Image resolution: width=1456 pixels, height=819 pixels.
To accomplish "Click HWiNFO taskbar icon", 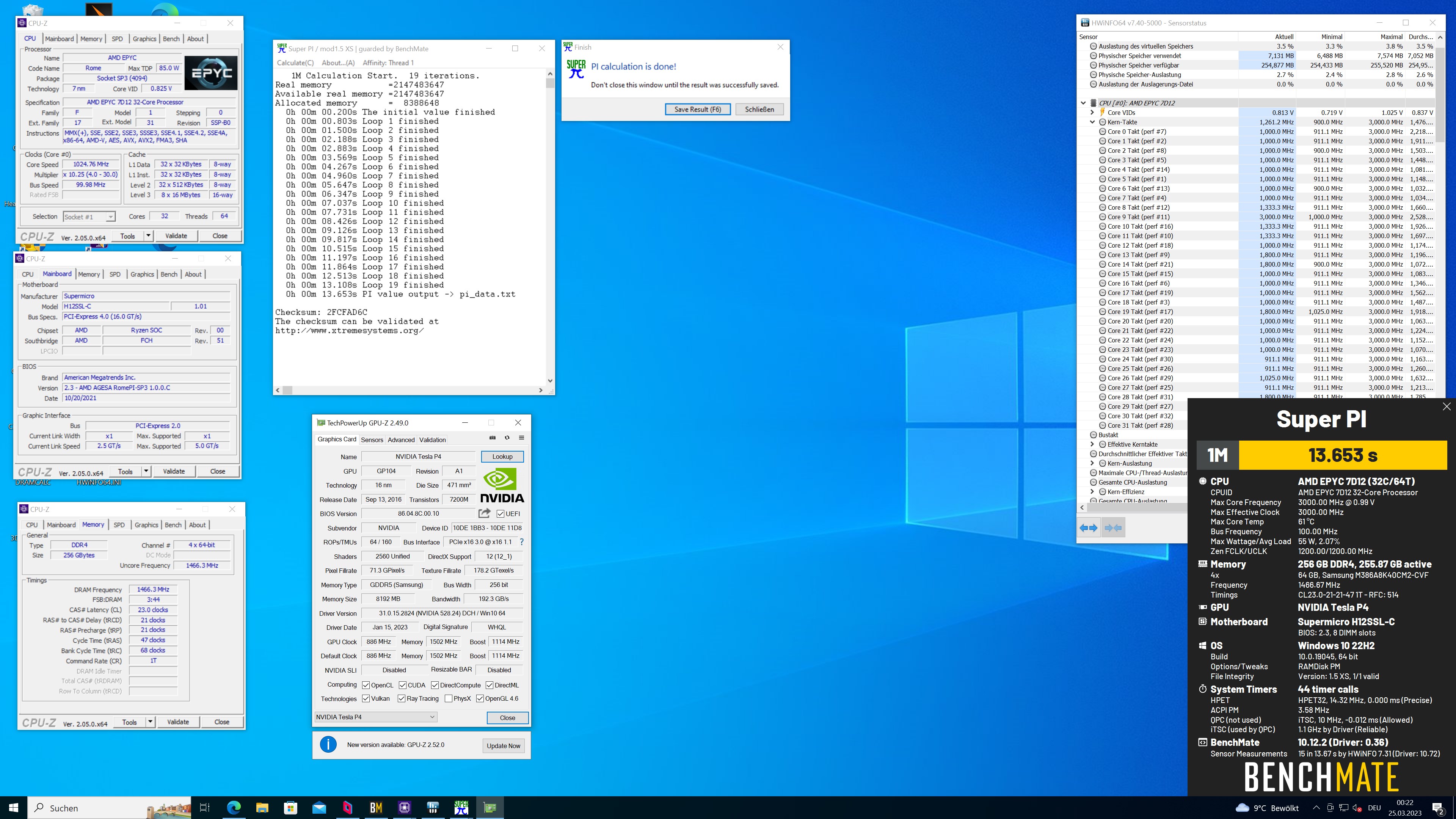I will point(433,808).
